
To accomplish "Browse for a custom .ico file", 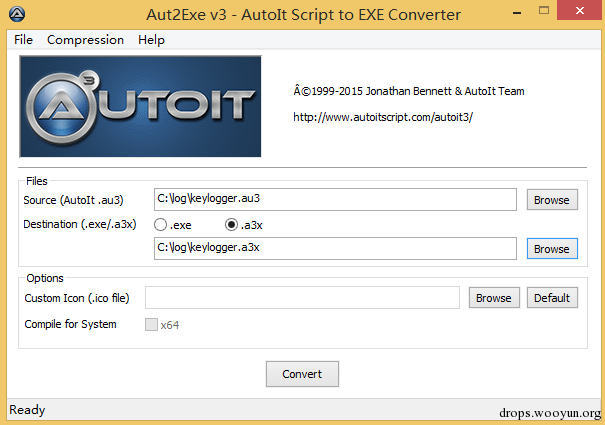I will 494,298.
